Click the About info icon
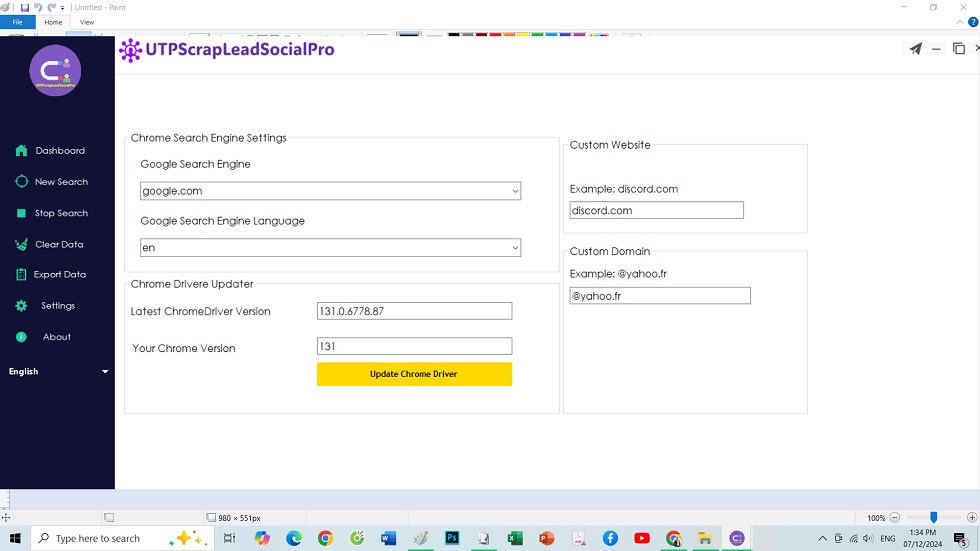Image resolution: width=980 pixels, height=551 pixels. coord(21,337)
